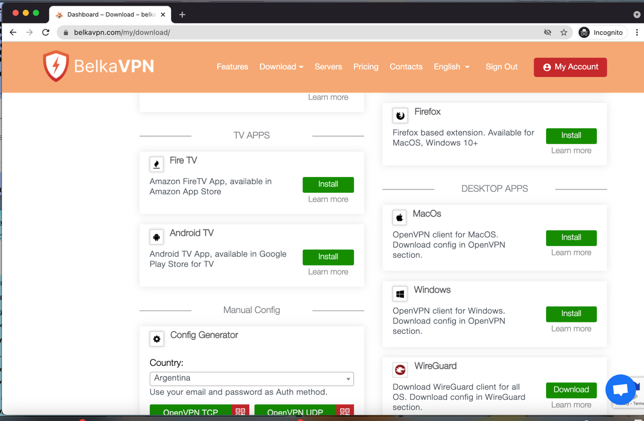Viewport: 644px width, 421px height.
Task: Click the Manual Config section title
Action: coord(252,310)
